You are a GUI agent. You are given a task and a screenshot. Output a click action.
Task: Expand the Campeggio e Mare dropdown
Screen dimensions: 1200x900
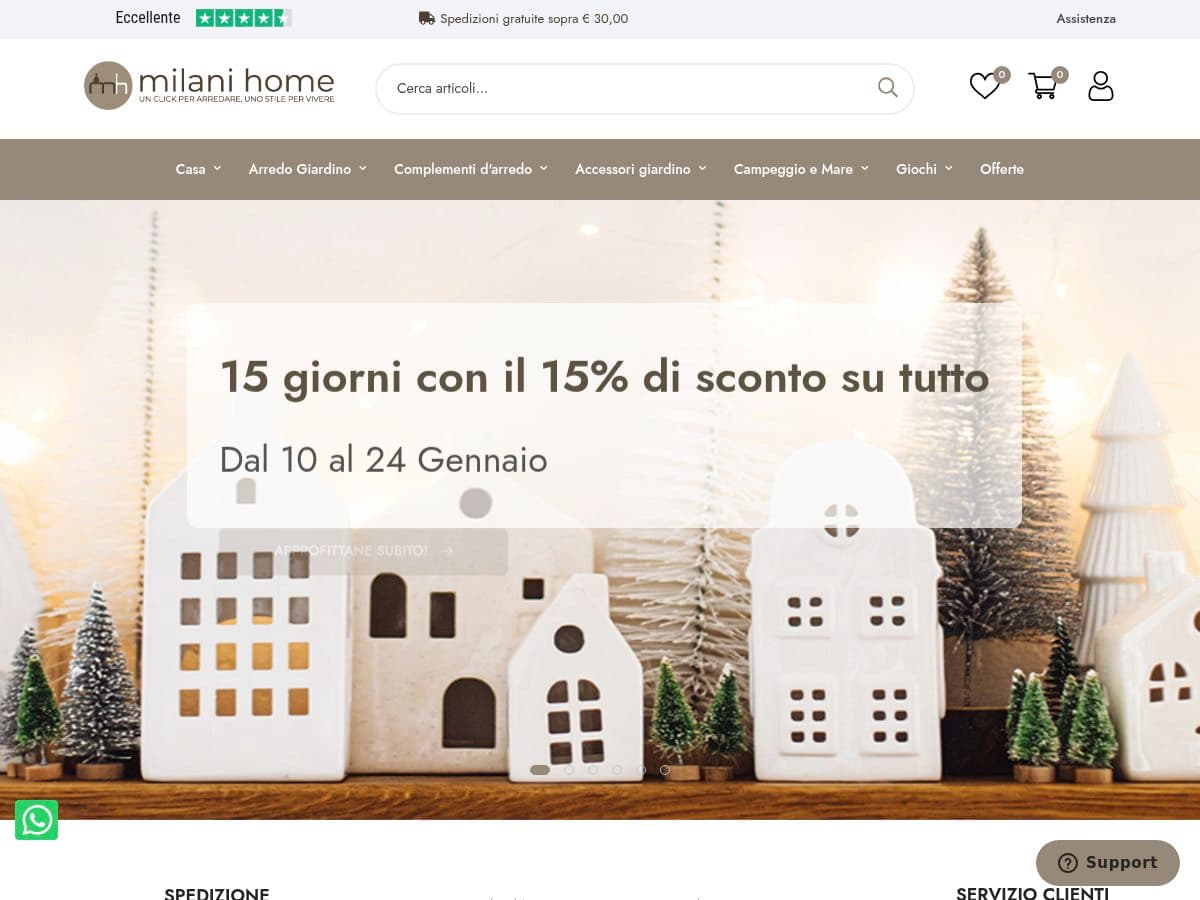coord(801,169)
